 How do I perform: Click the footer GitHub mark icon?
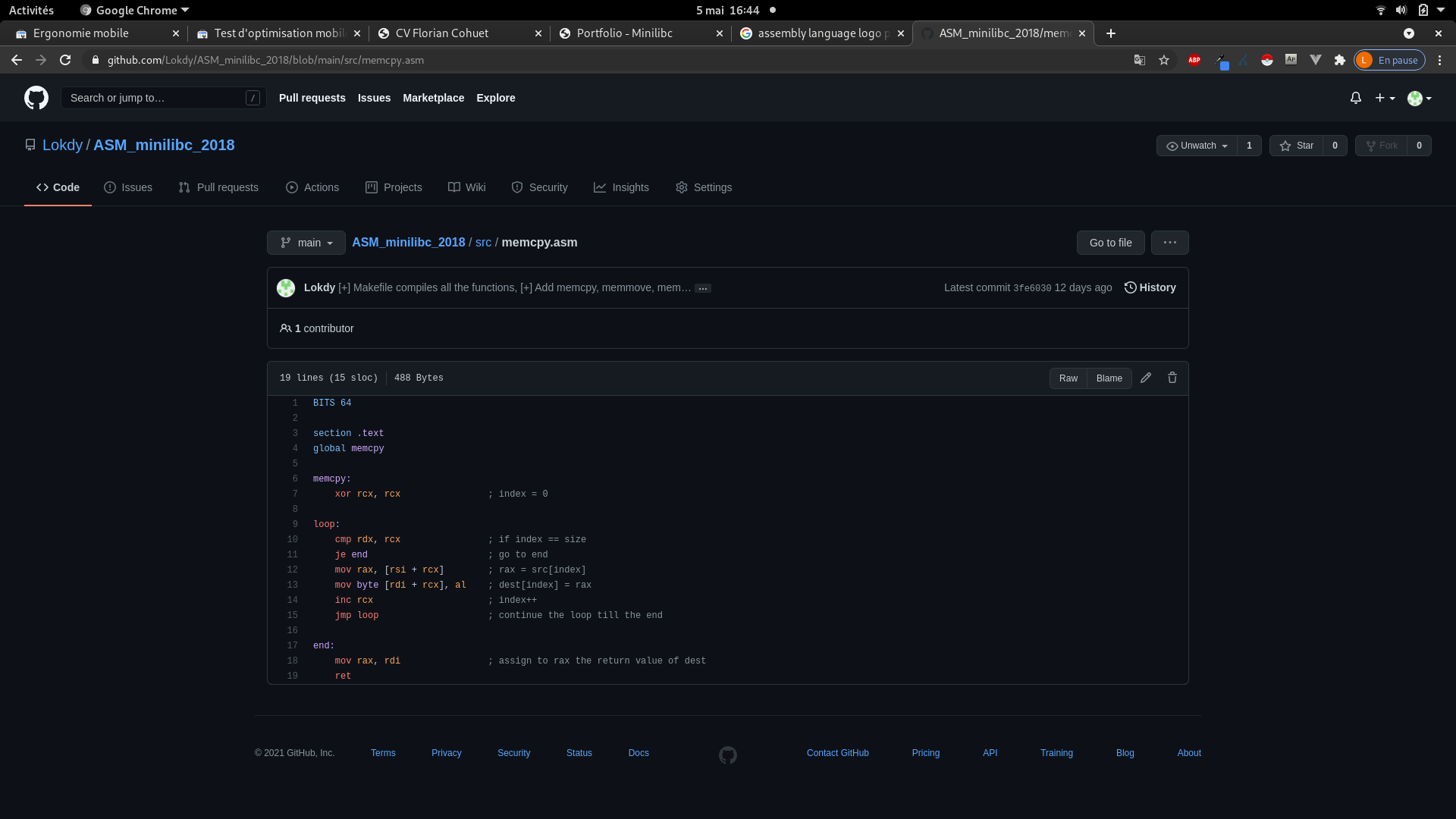click(x=727, y=755)
